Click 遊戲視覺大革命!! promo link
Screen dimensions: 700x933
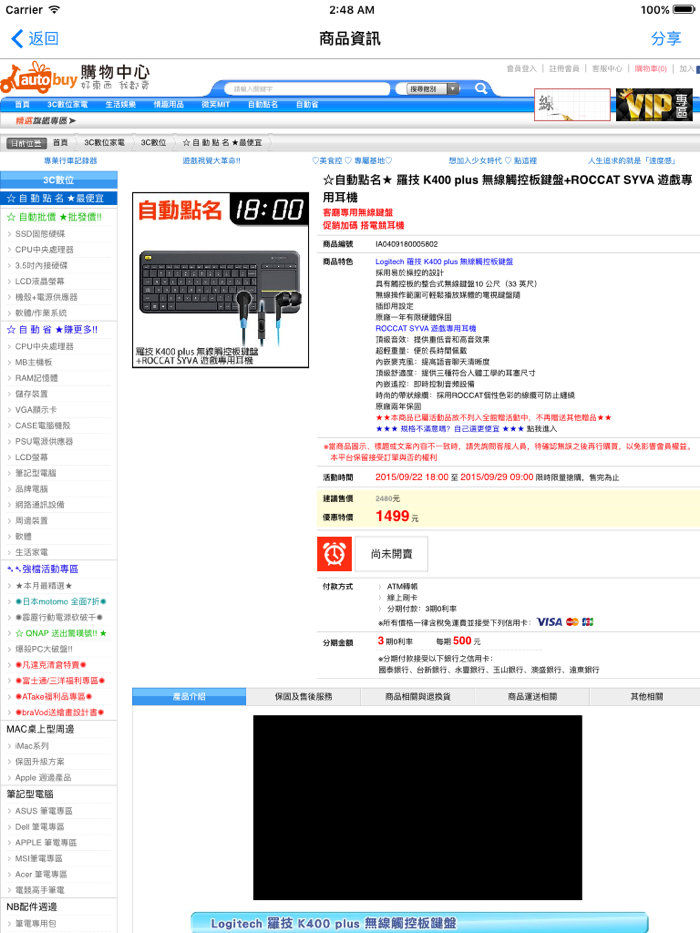(211, 161)
